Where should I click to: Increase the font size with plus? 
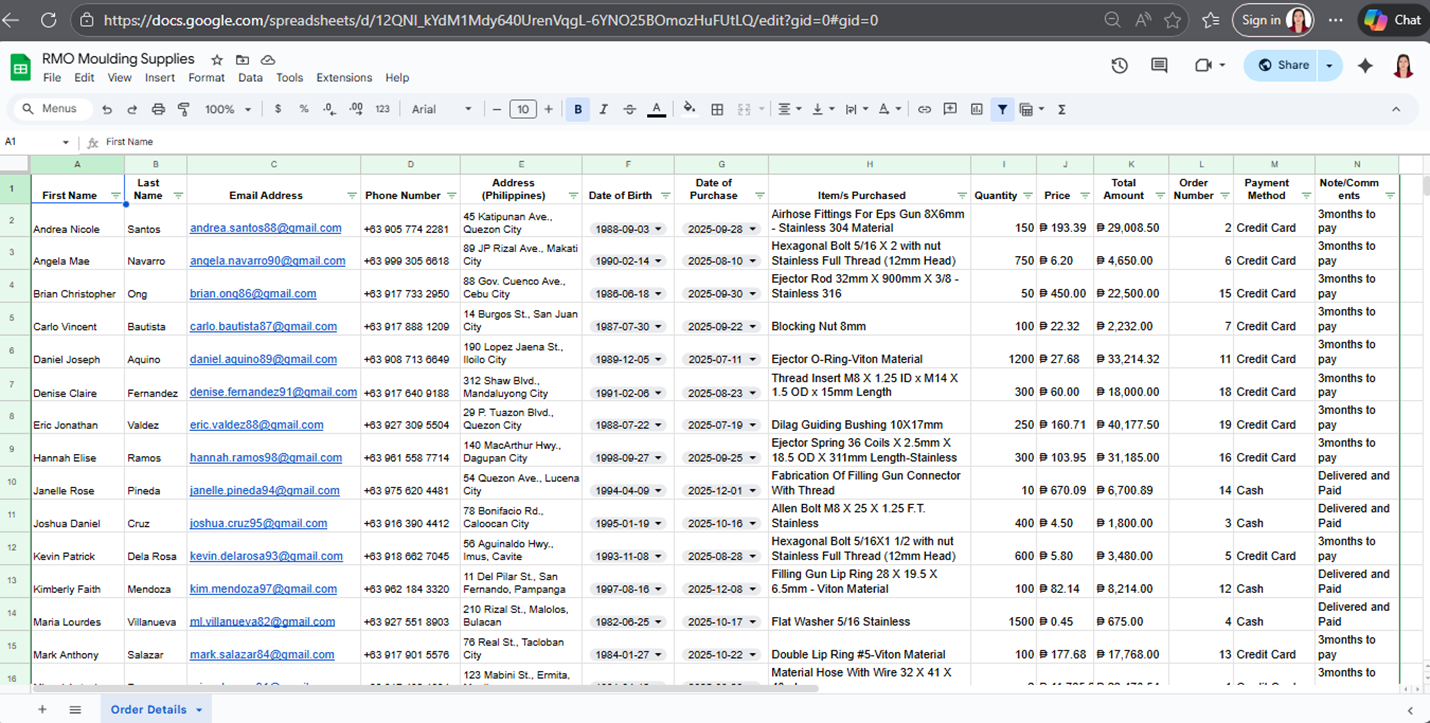click(548, 109)
